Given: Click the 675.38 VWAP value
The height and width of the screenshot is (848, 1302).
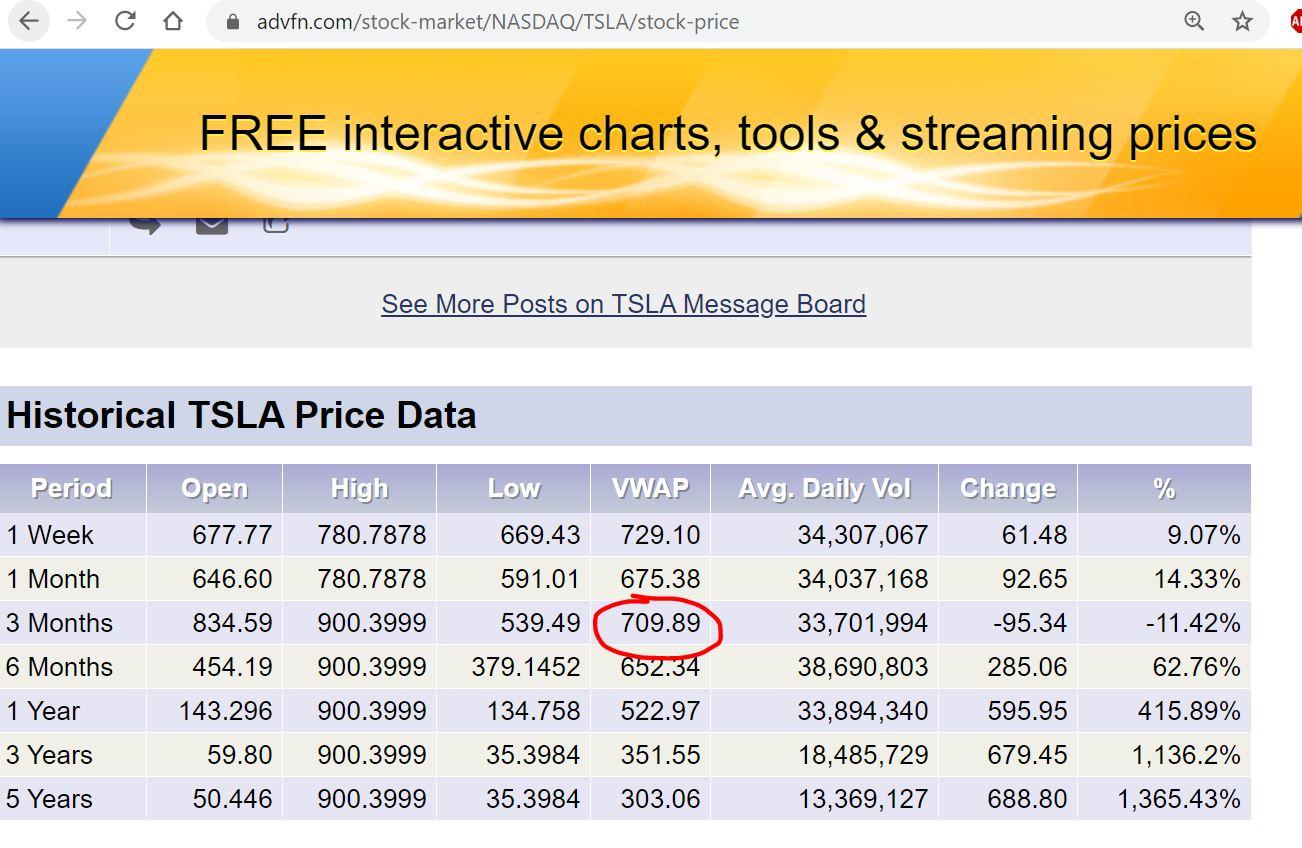Looking at the screenshot, I should point(660,579).
